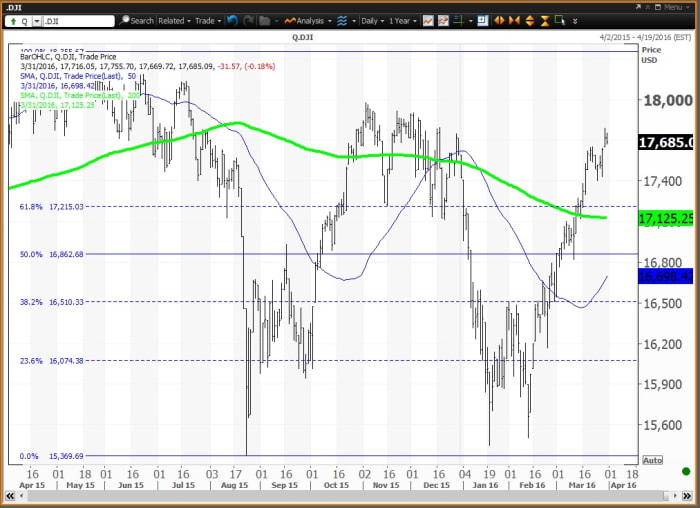The height and width of the screenshot is (508, 700).
Task: Click the green up-arrow quote icon
Action: pos(13,21)
